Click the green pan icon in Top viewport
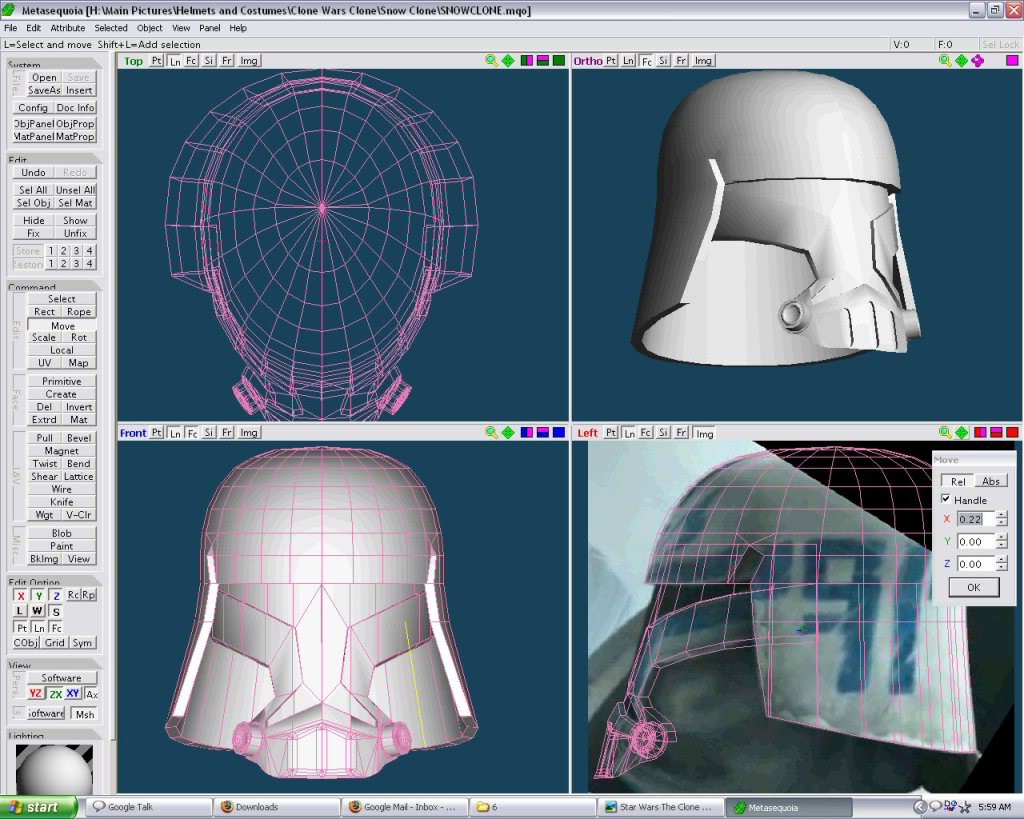Screen dimensions: 1024x819 508,61
